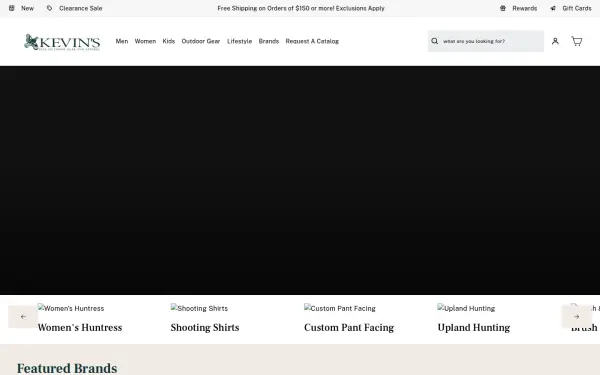Click the Clearance Sale tag icon

(49, 8)
